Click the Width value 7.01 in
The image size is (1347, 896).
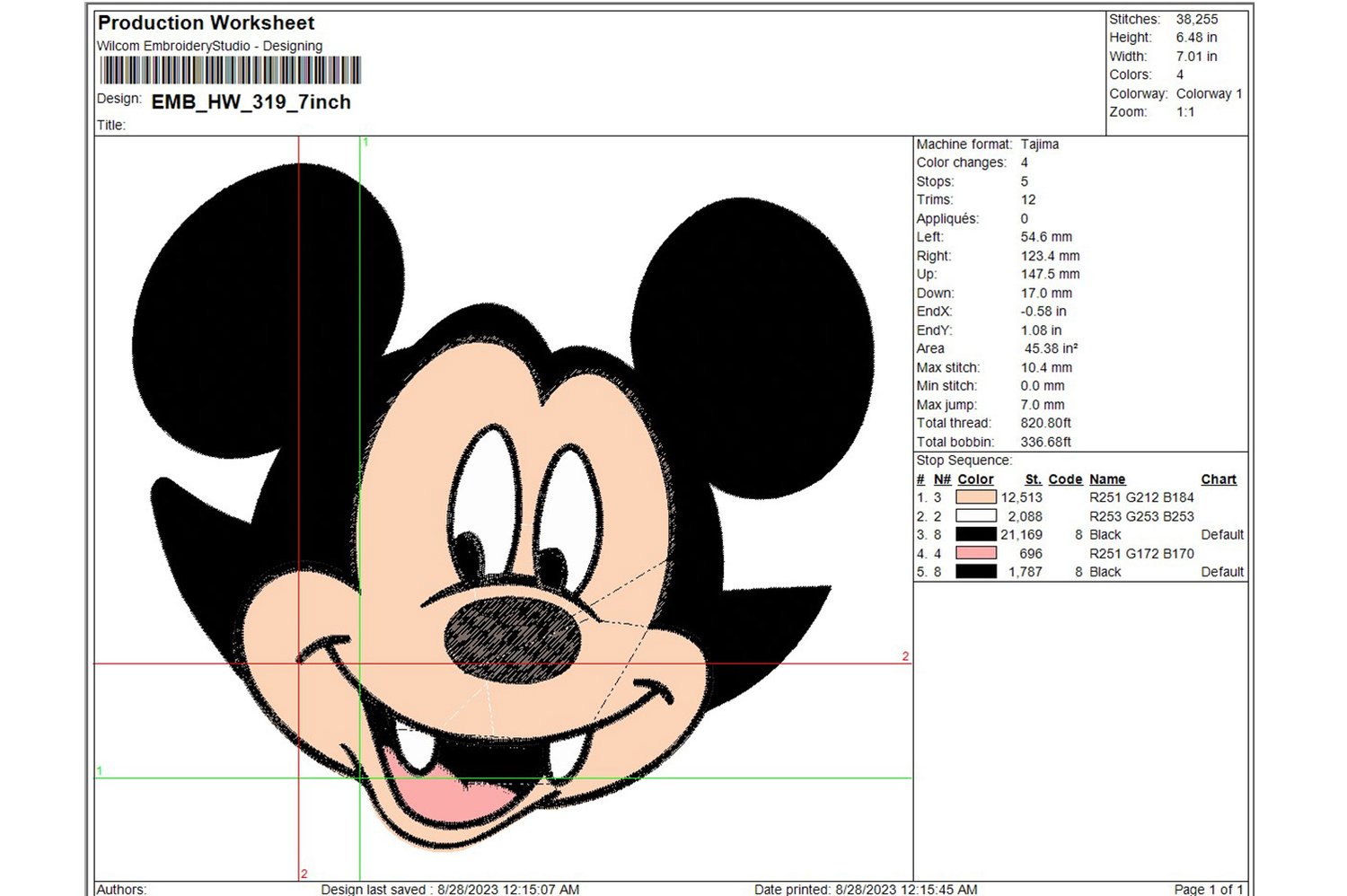click(x=1197, y=57)
